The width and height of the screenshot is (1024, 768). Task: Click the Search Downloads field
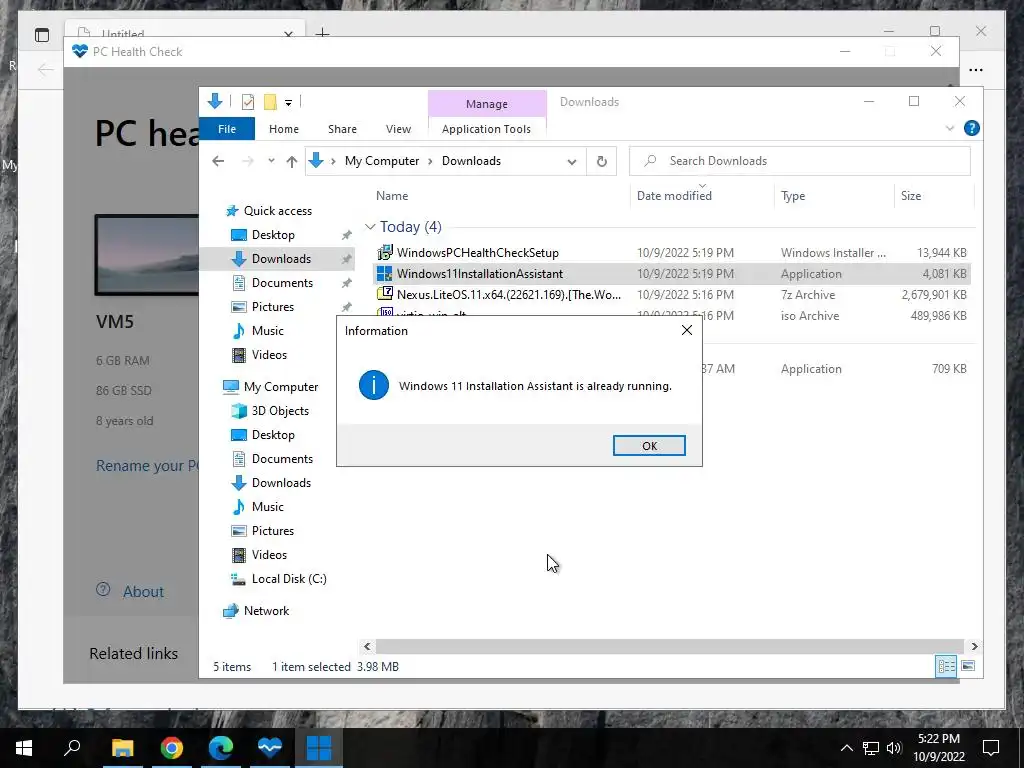(x=799, y=161)
